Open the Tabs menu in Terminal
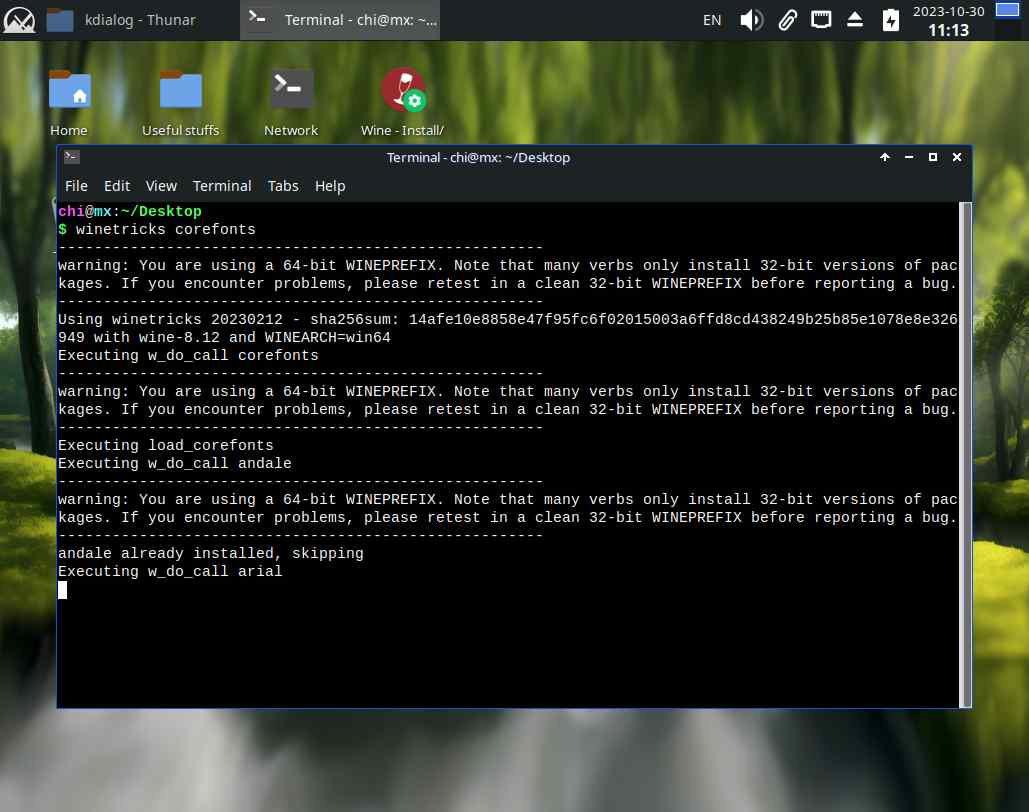This screenshot has width=1029, height=812. tap(283, 186)
